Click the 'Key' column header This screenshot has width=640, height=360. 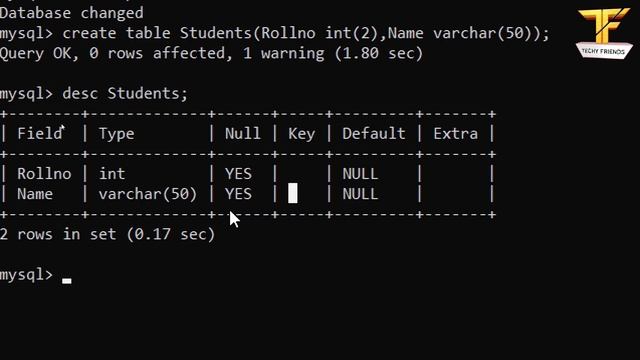pyautogui.click(x=301, y=134)
